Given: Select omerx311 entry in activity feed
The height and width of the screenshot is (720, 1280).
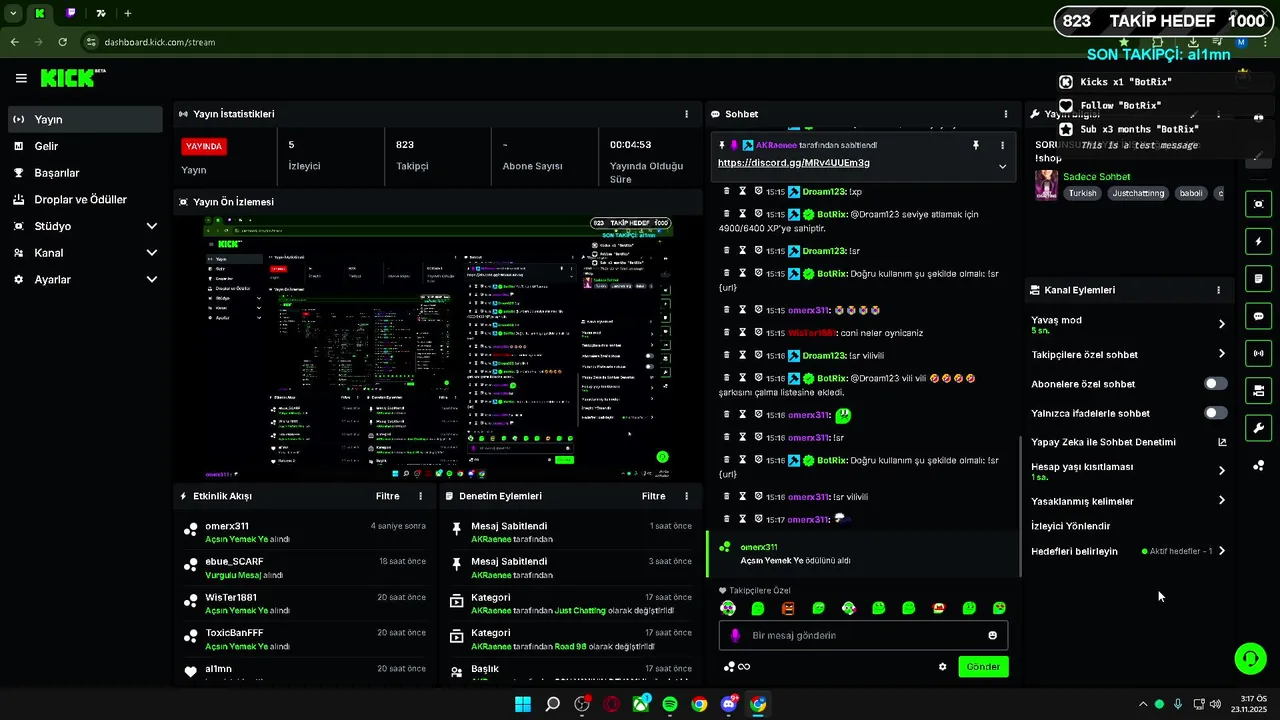Looking at the screenshot, I should click(305, 532).
